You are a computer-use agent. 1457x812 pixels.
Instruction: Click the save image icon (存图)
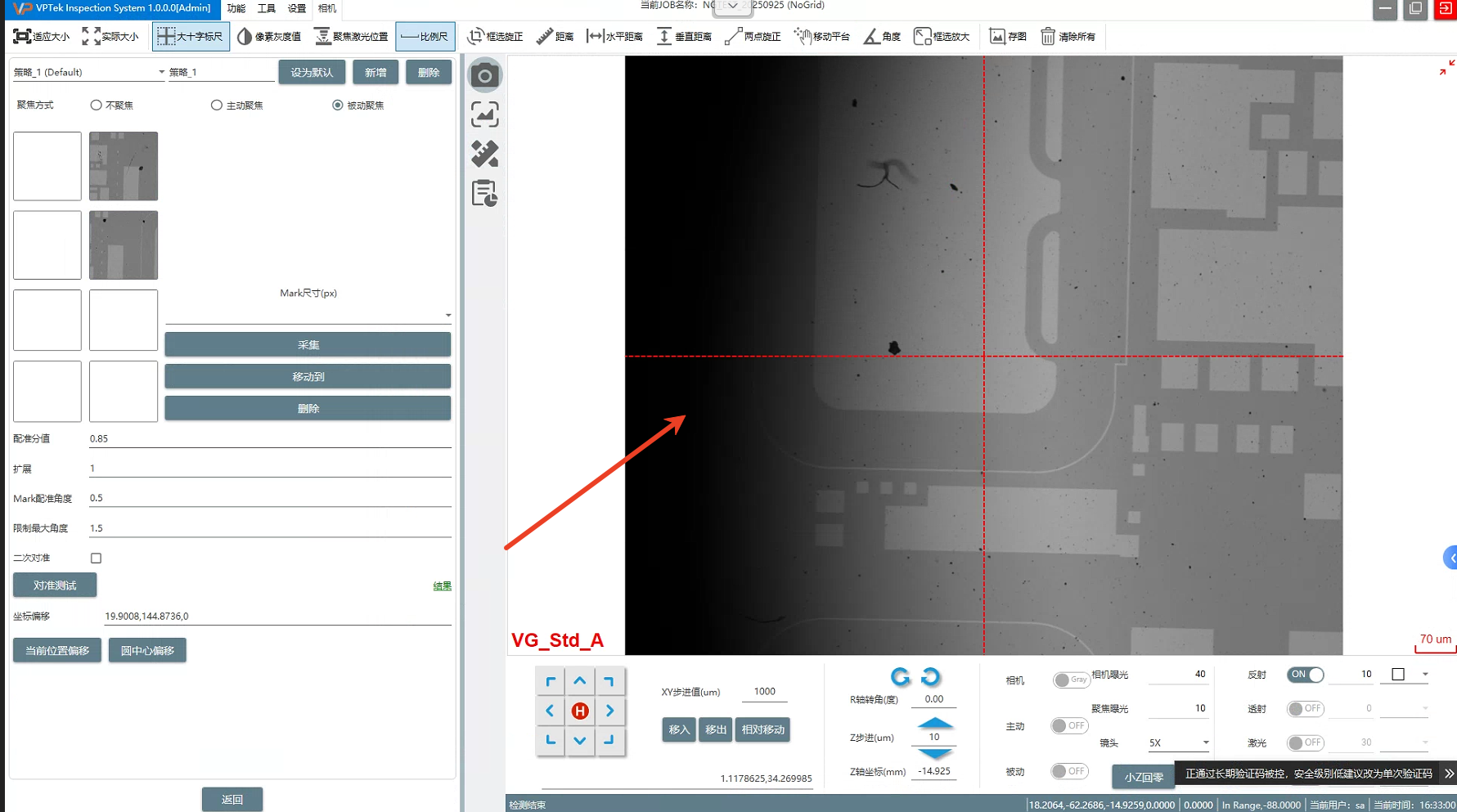(x=1007, y=37)
